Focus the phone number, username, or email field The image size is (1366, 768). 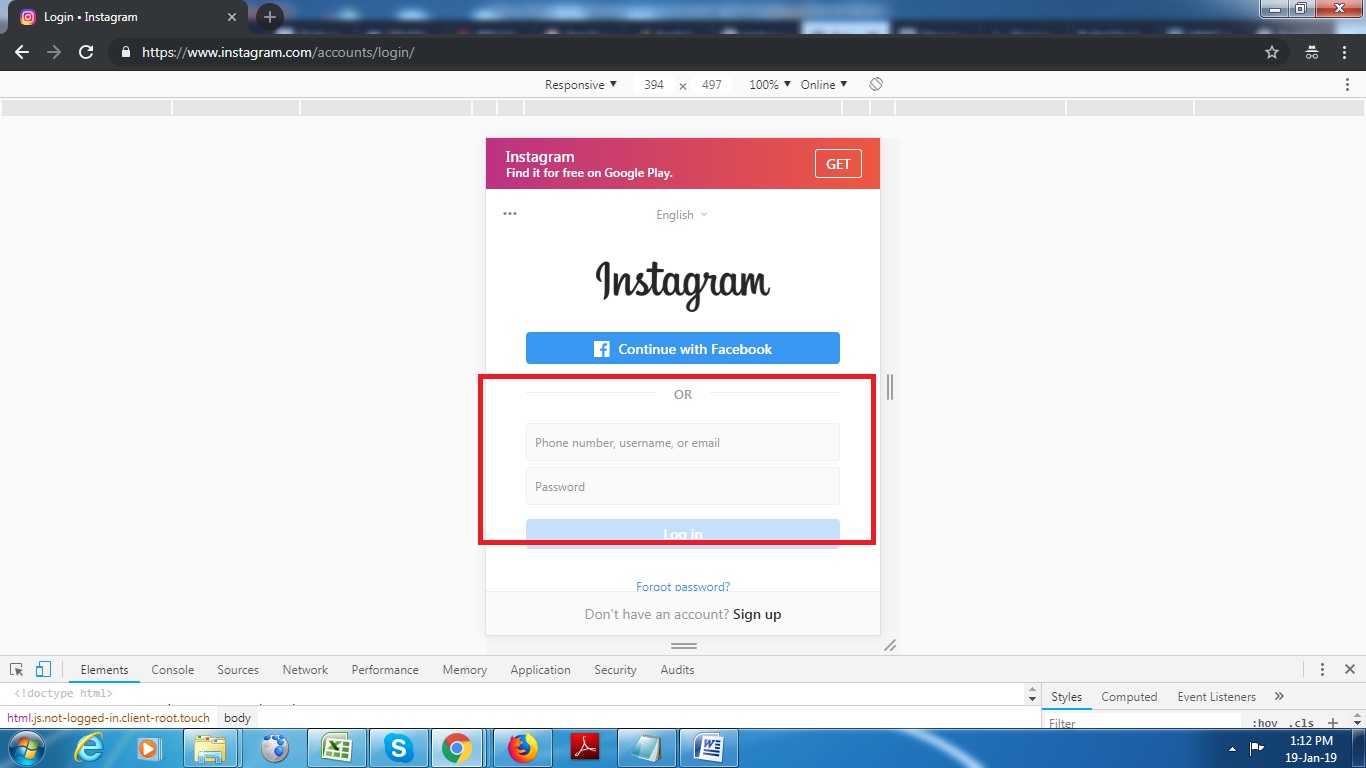pos(683,442)
